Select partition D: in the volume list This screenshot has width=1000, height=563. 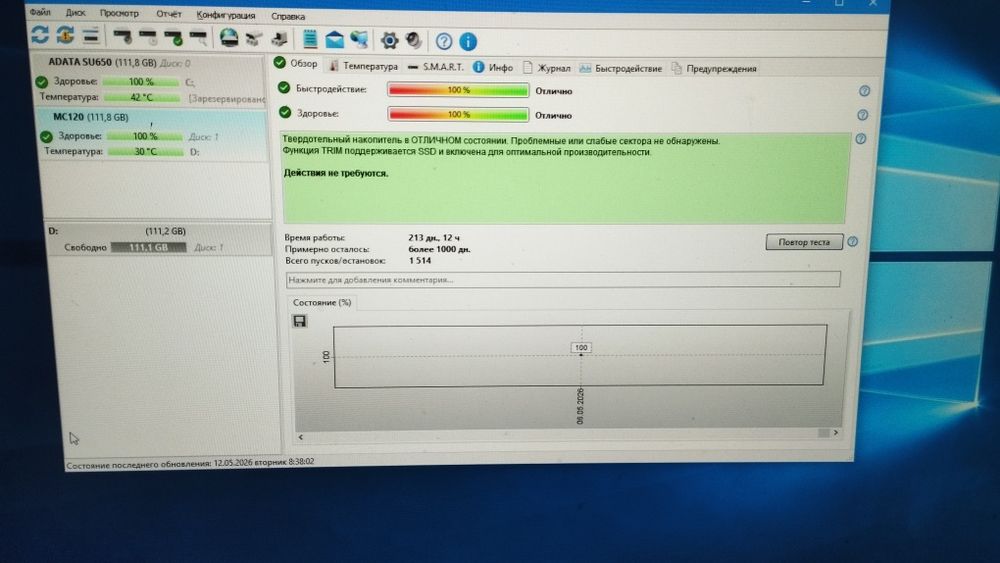click(x=158, y=239)
